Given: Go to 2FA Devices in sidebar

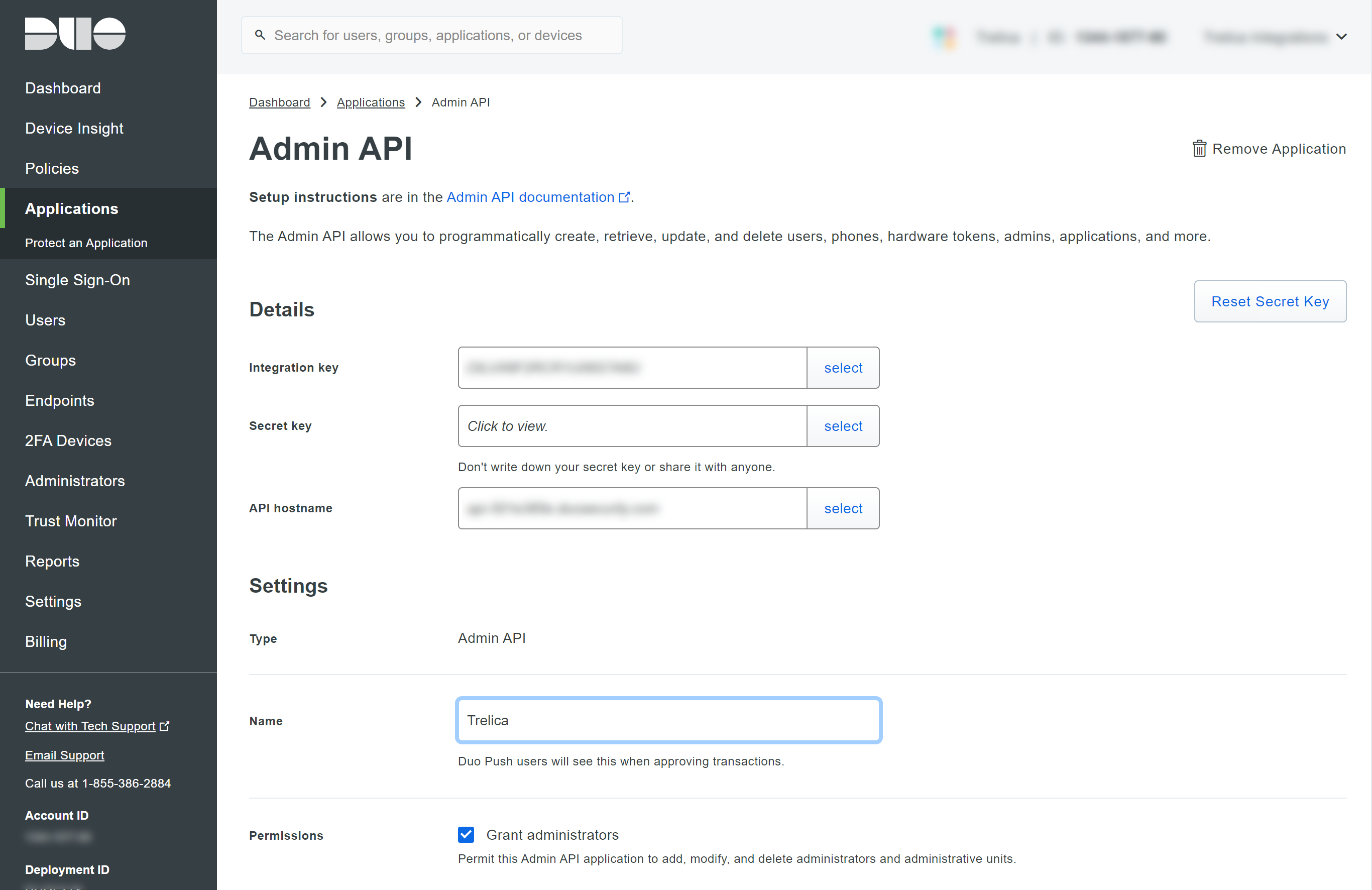Looking at the screenshot, I should [x=68, y=441].
